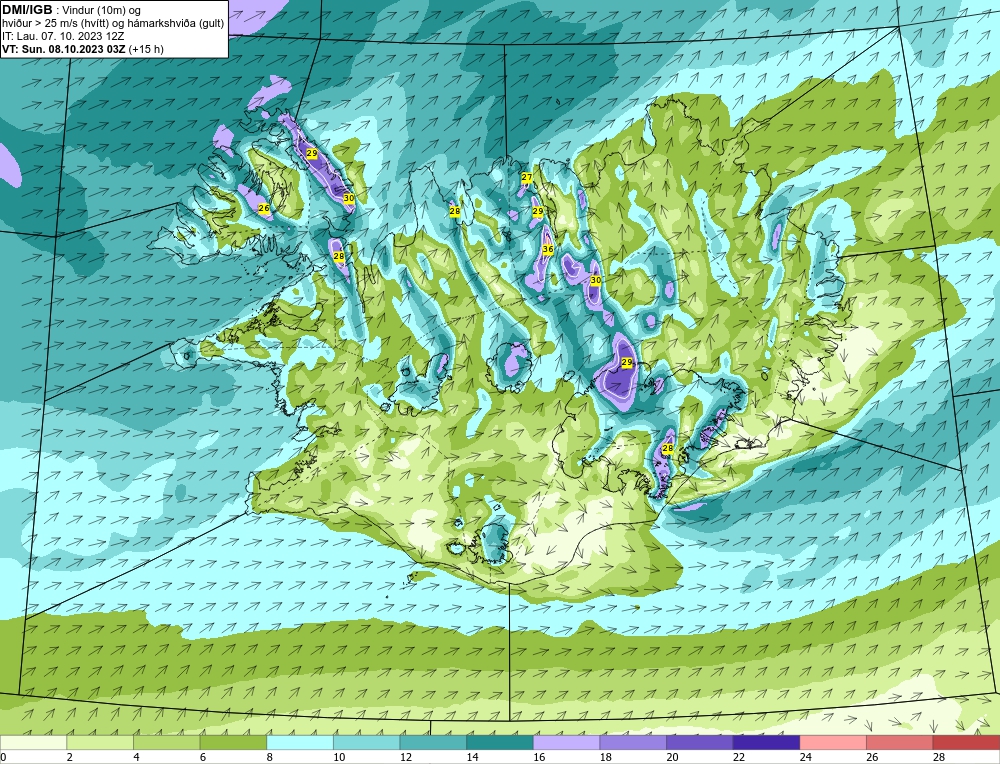Image resolution: width=1000 pixels, height=764 pixels.
Task: Click the "hviður > 25 m/s (hvítt)" line
Action: [x=55, y=23]
